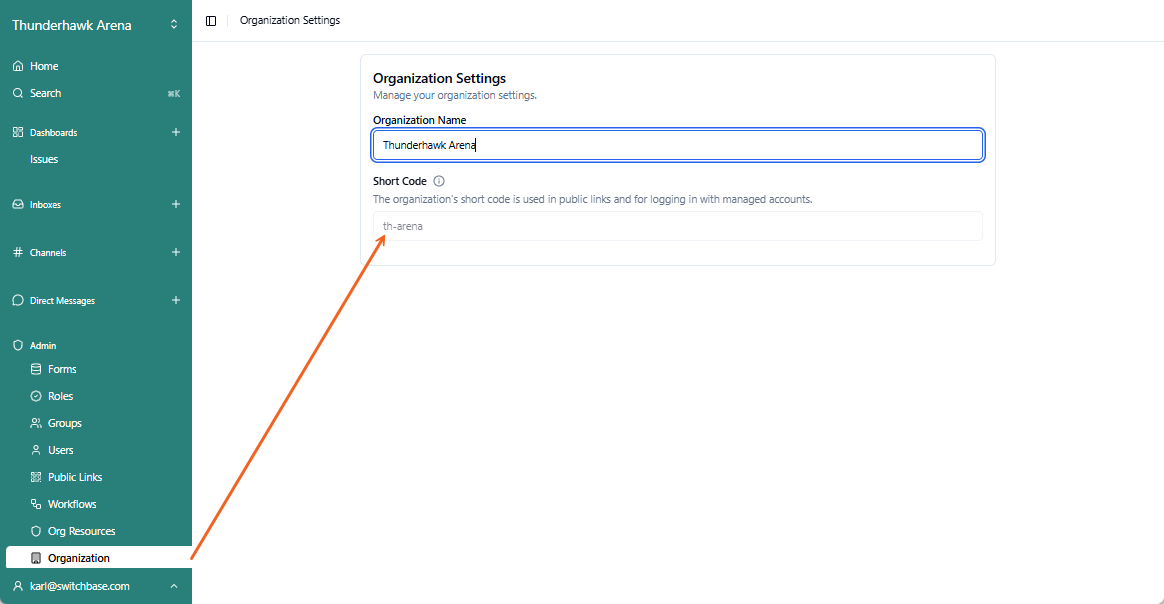Click the Short Code info icon
Image resolution: width=1164 pixels, height=604 pixels.
(x=439, y=181)
